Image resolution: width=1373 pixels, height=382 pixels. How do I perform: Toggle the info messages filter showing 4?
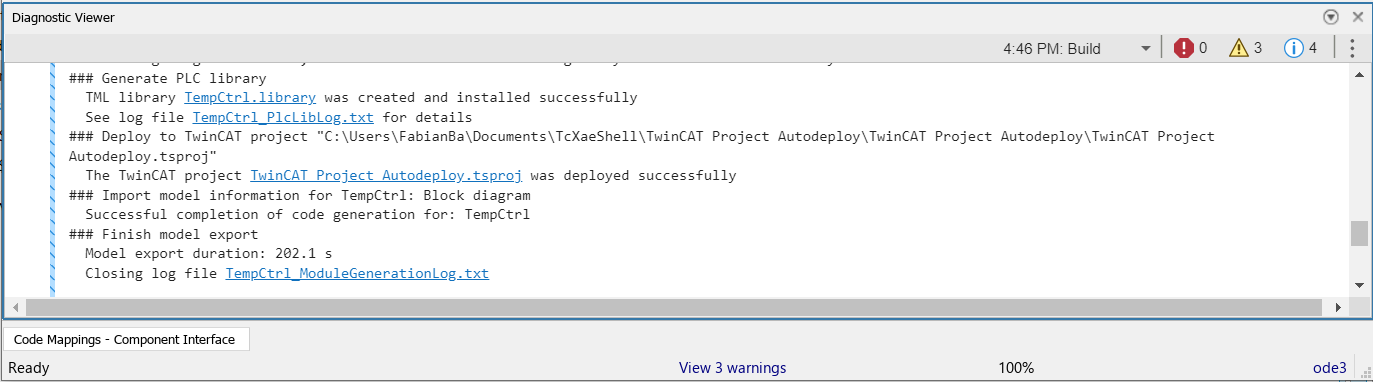pos(1301,48)
